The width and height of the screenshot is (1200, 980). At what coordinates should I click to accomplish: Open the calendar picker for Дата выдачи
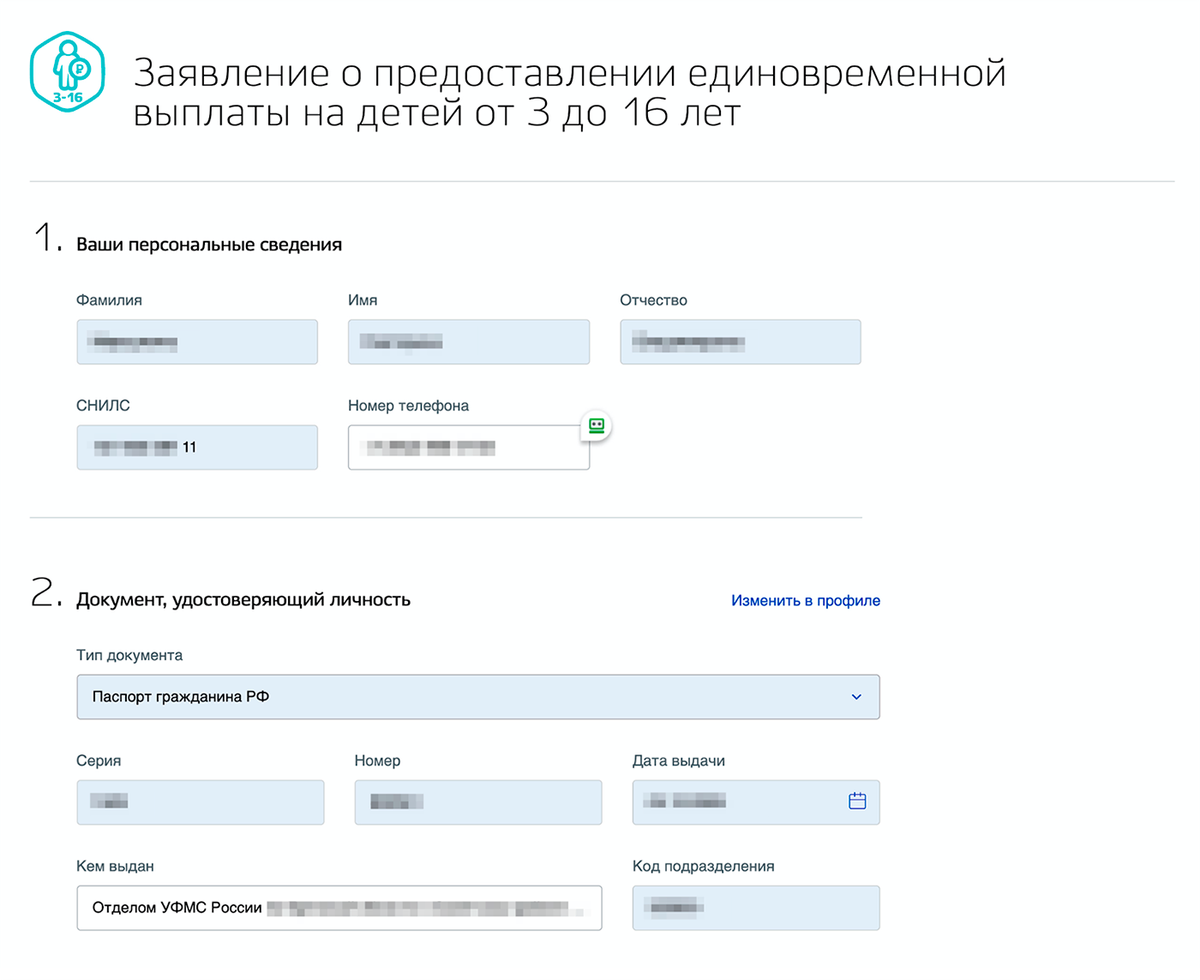[857, 801]
